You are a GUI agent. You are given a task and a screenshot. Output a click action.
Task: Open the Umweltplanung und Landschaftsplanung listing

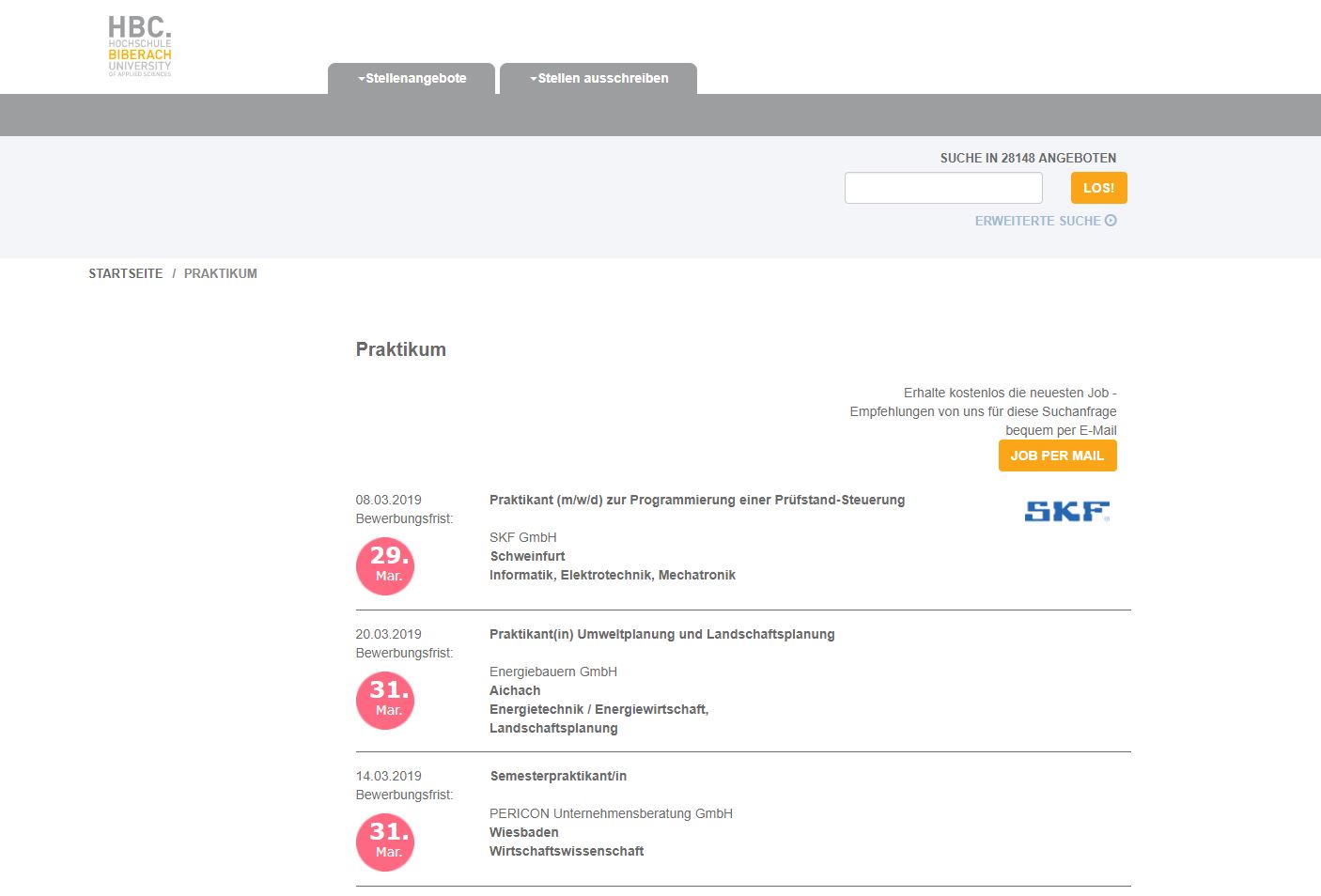click(x=661, y=634)
